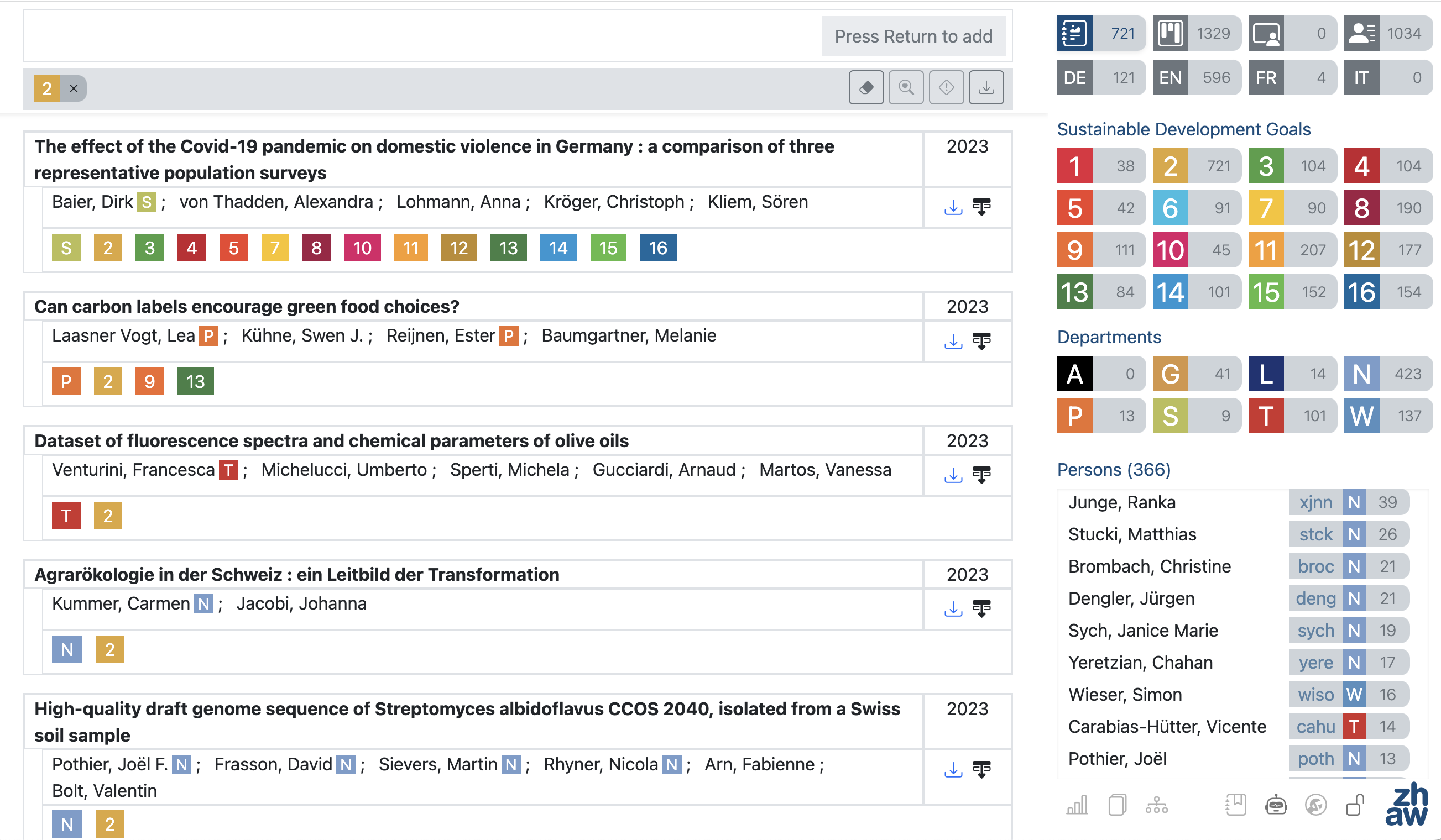The width and height of the screenshot is (1441, 840).
Task: Click the exclamation diamond warning icon
Action: (946, 88)
